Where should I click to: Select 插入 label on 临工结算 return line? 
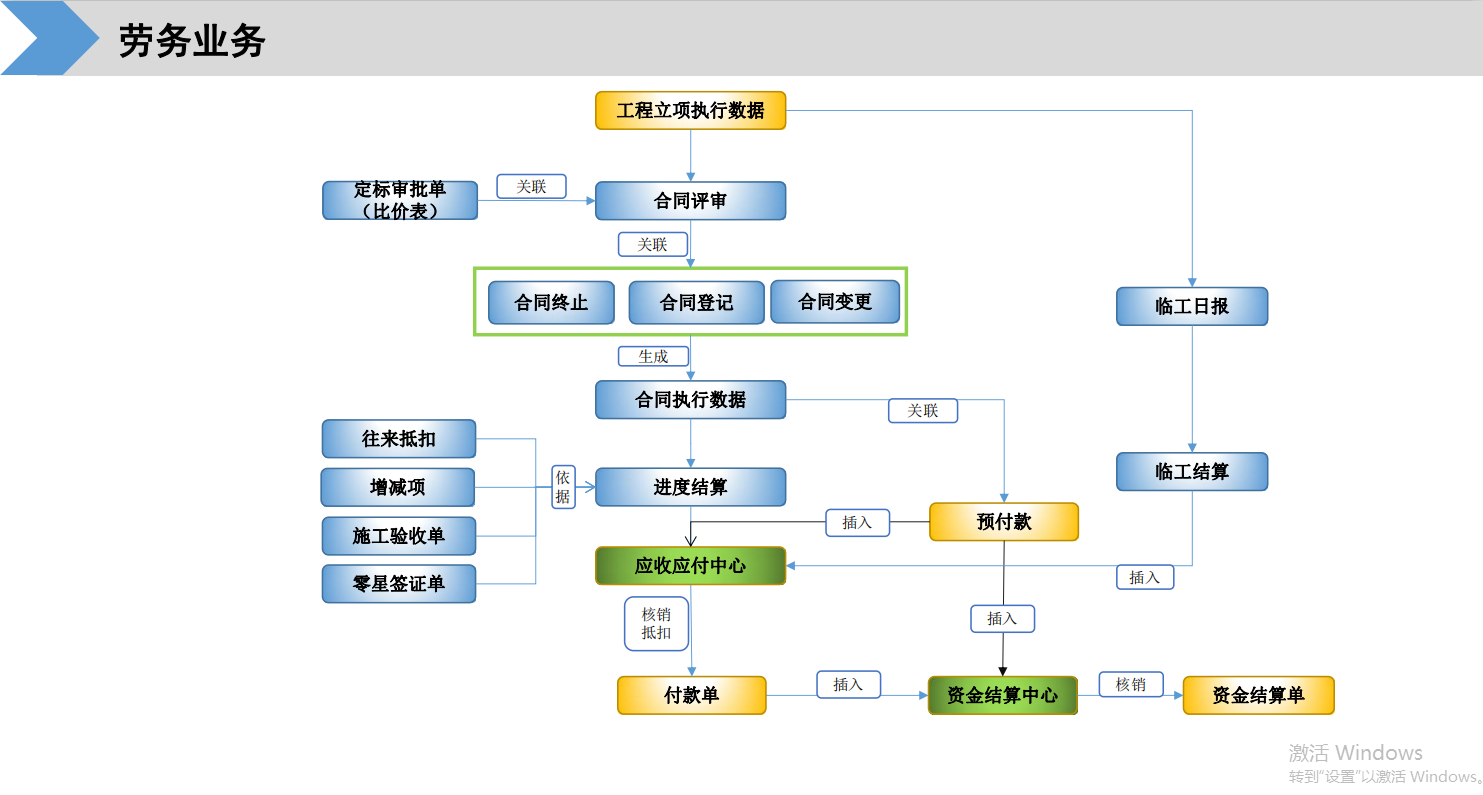click(1145, 577)
